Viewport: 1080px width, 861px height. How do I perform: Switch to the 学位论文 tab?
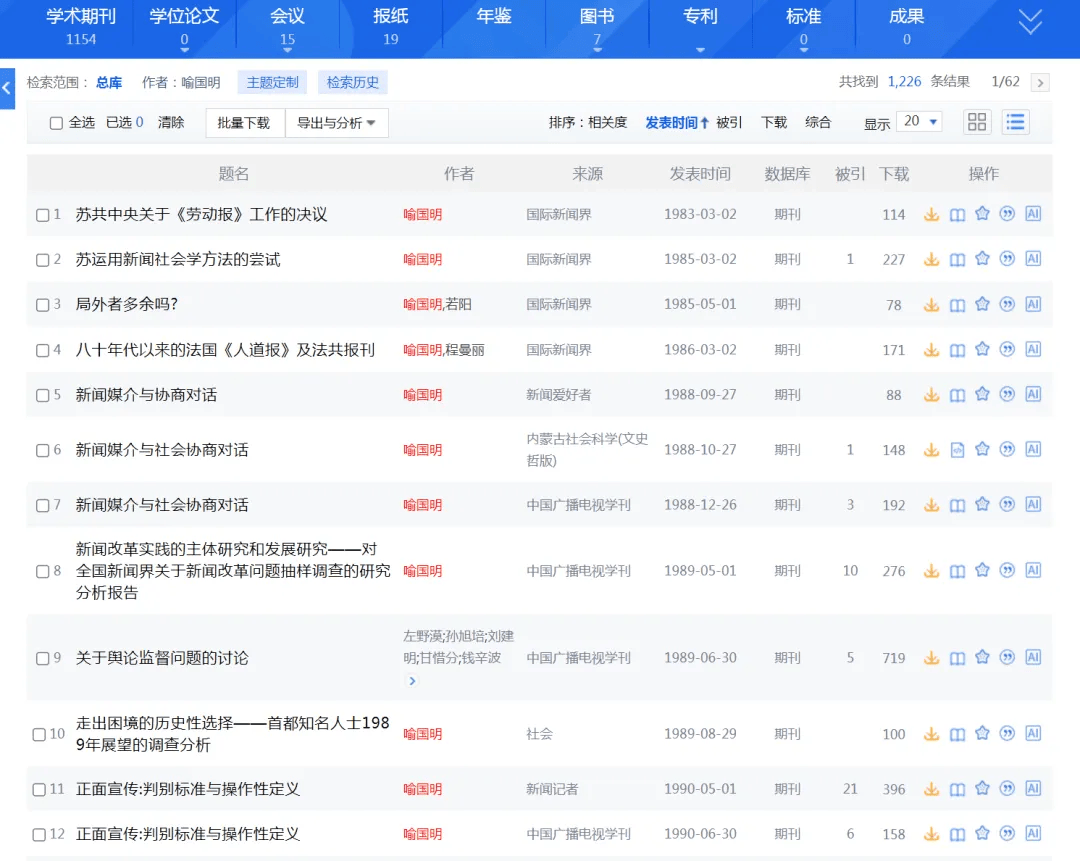click(x=184, y=26)
